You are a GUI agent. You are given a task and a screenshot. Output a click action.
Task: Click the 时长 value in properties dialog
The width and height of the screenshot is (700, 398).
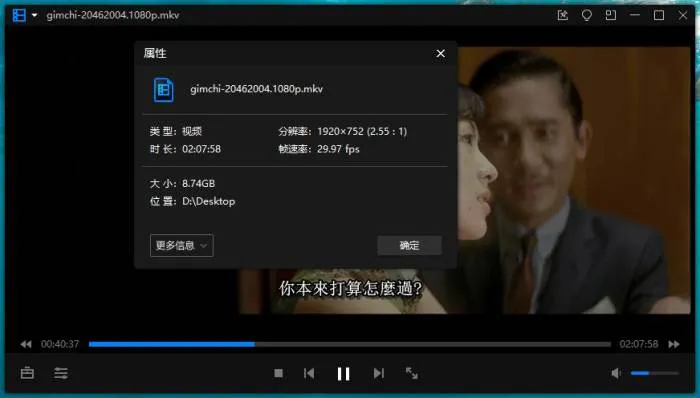coord(201,149)
